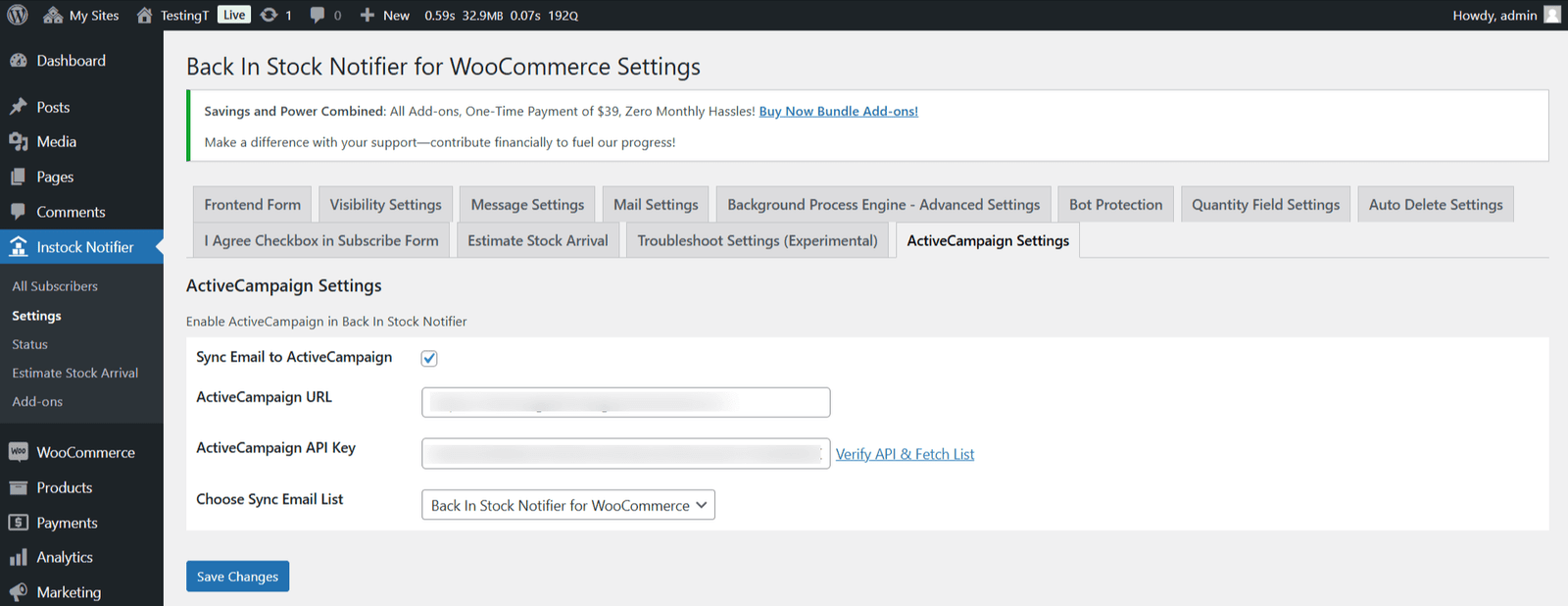Click the Analytics bar chart icon
1568x606 pixels.
point(19,558)
